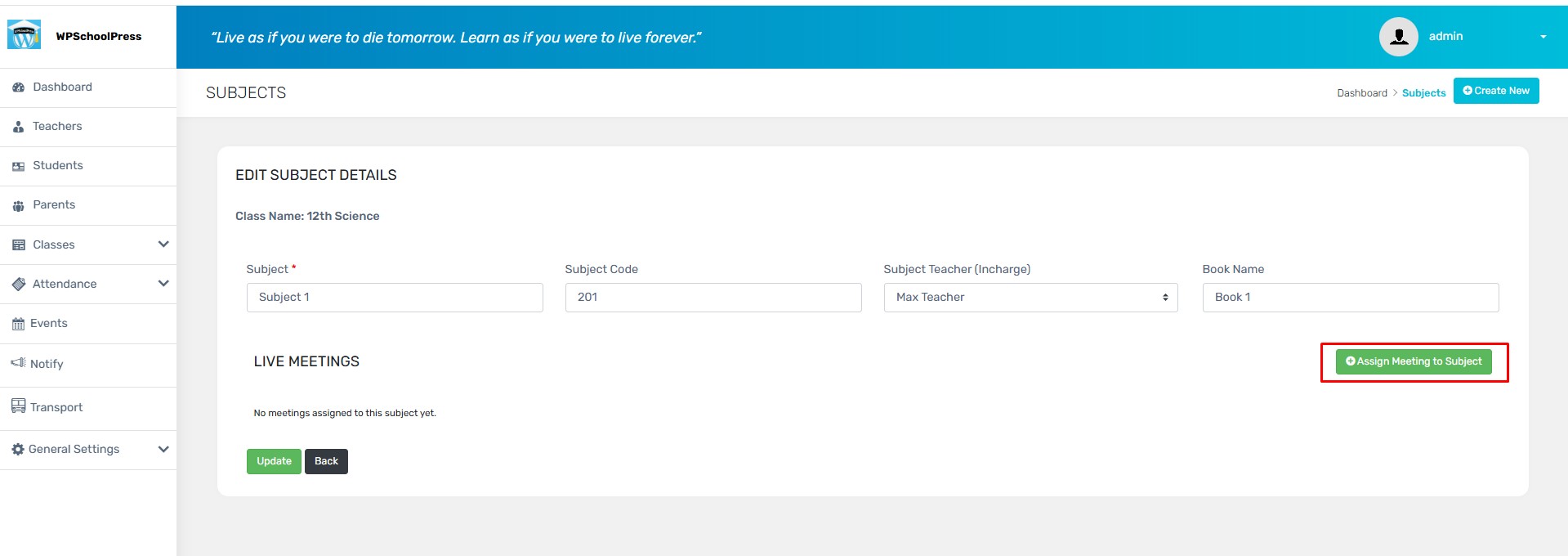Viewport: 1568px width, 556px height.
Task: Click the WPSchoolPress title text
Action: pyautogui.click(x=99, y=36)
